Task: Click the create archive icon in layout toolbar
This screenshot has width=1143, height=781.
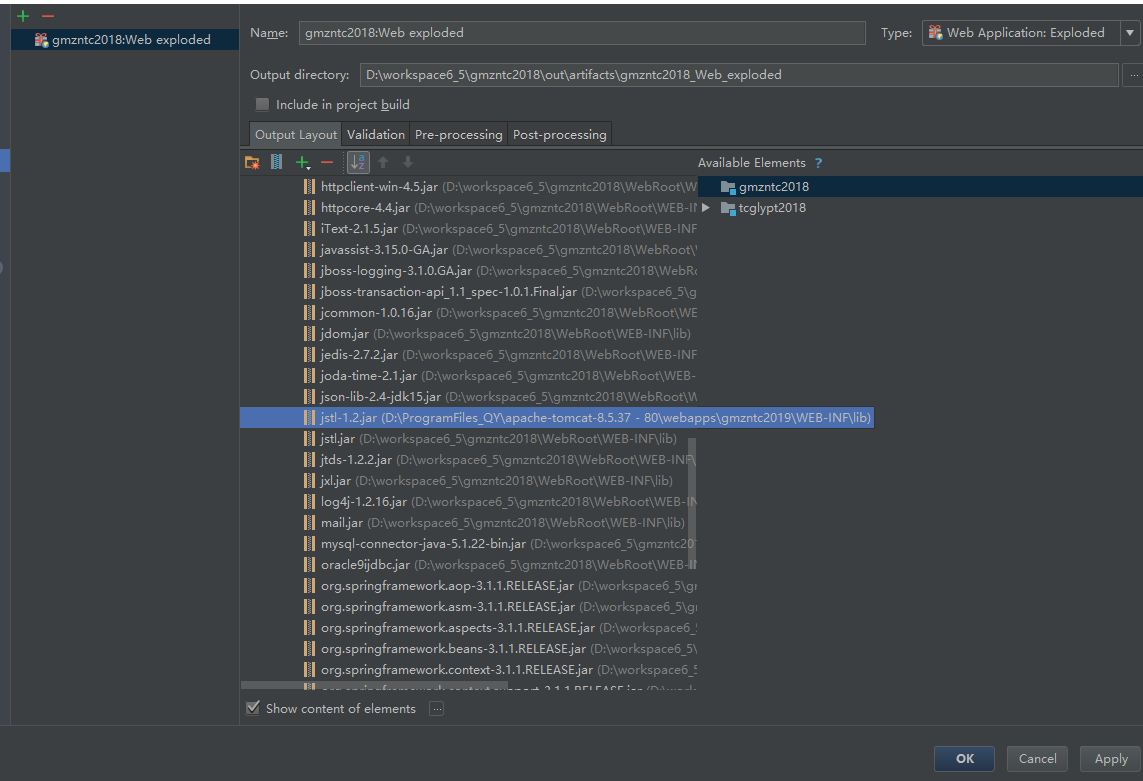Action: click(276, 162)
